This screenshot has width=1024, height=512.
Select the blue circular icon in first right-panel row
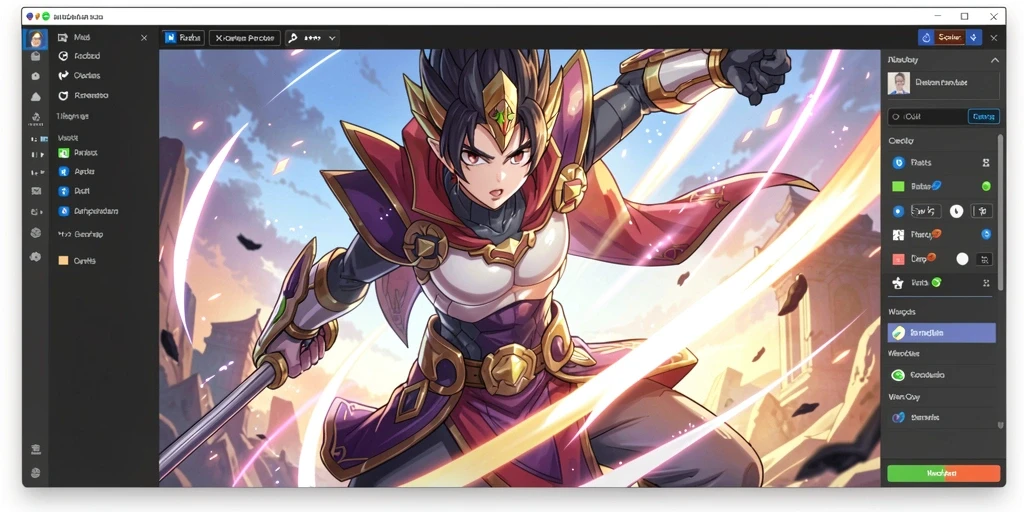[898, 163]
